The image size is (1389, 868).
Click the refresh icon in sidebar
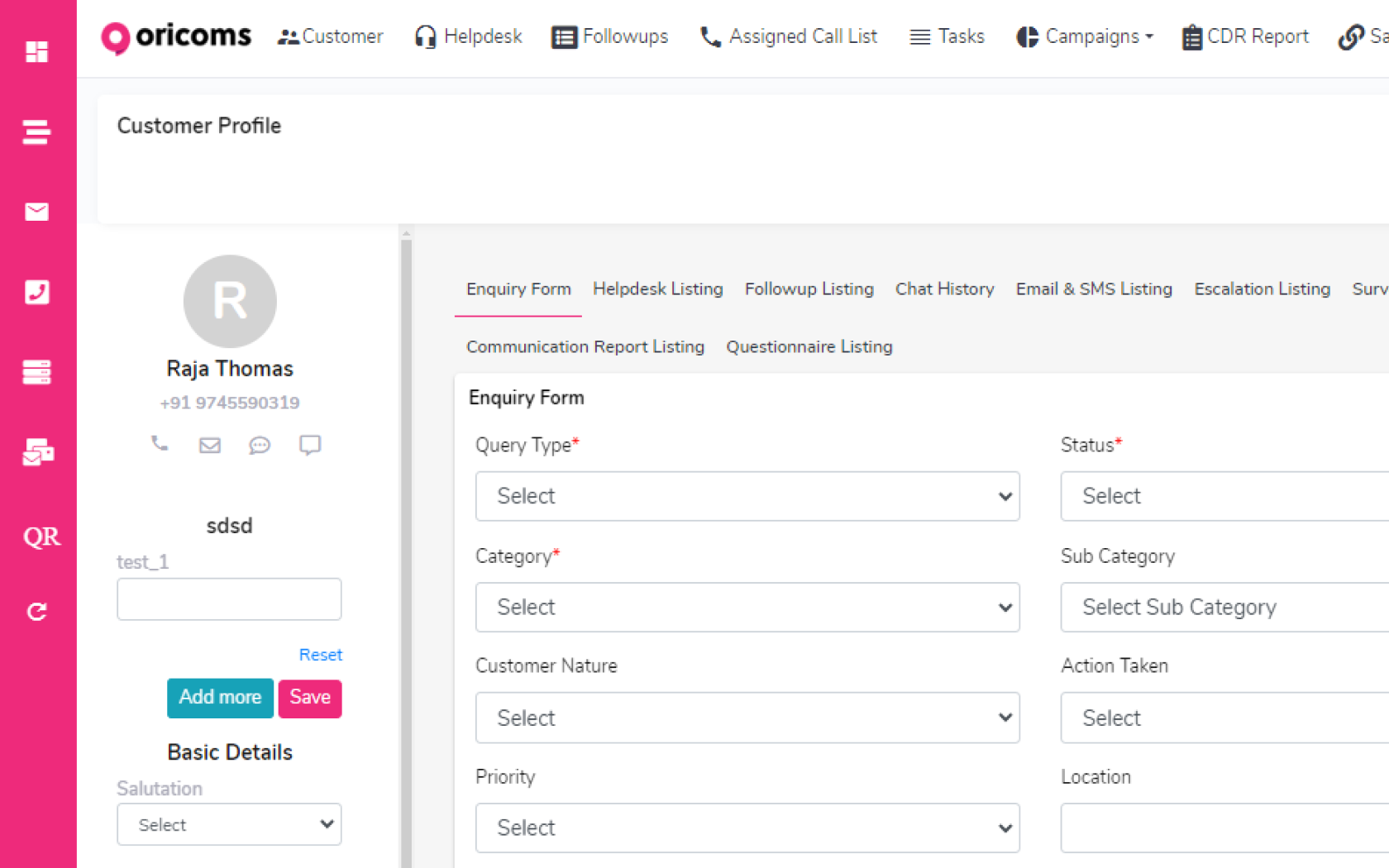(37, 612)
